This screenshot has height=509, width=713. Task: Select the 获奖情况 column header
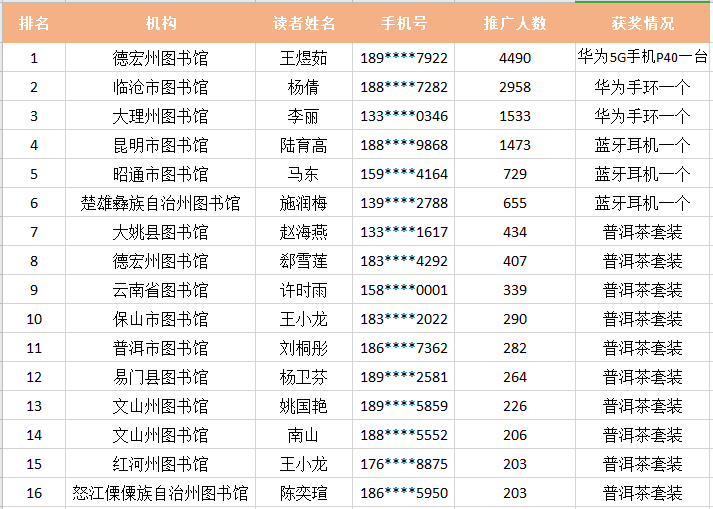pos(643,23)
